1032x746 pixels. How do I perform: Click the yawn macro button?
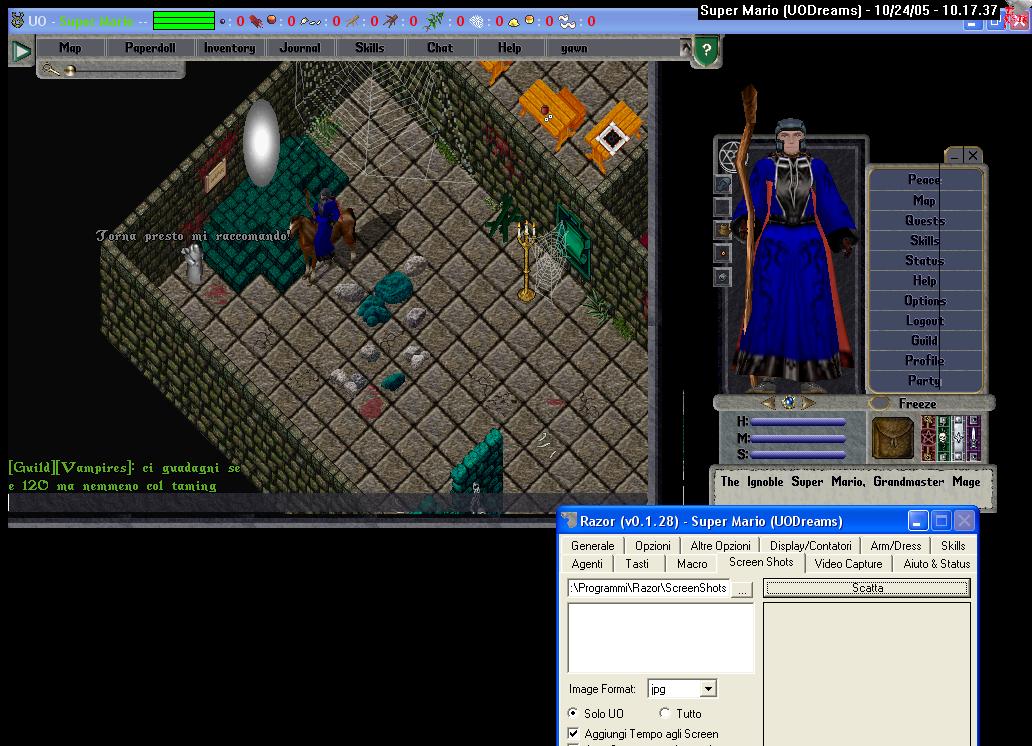pyautogui.click(x=574, y=48)
